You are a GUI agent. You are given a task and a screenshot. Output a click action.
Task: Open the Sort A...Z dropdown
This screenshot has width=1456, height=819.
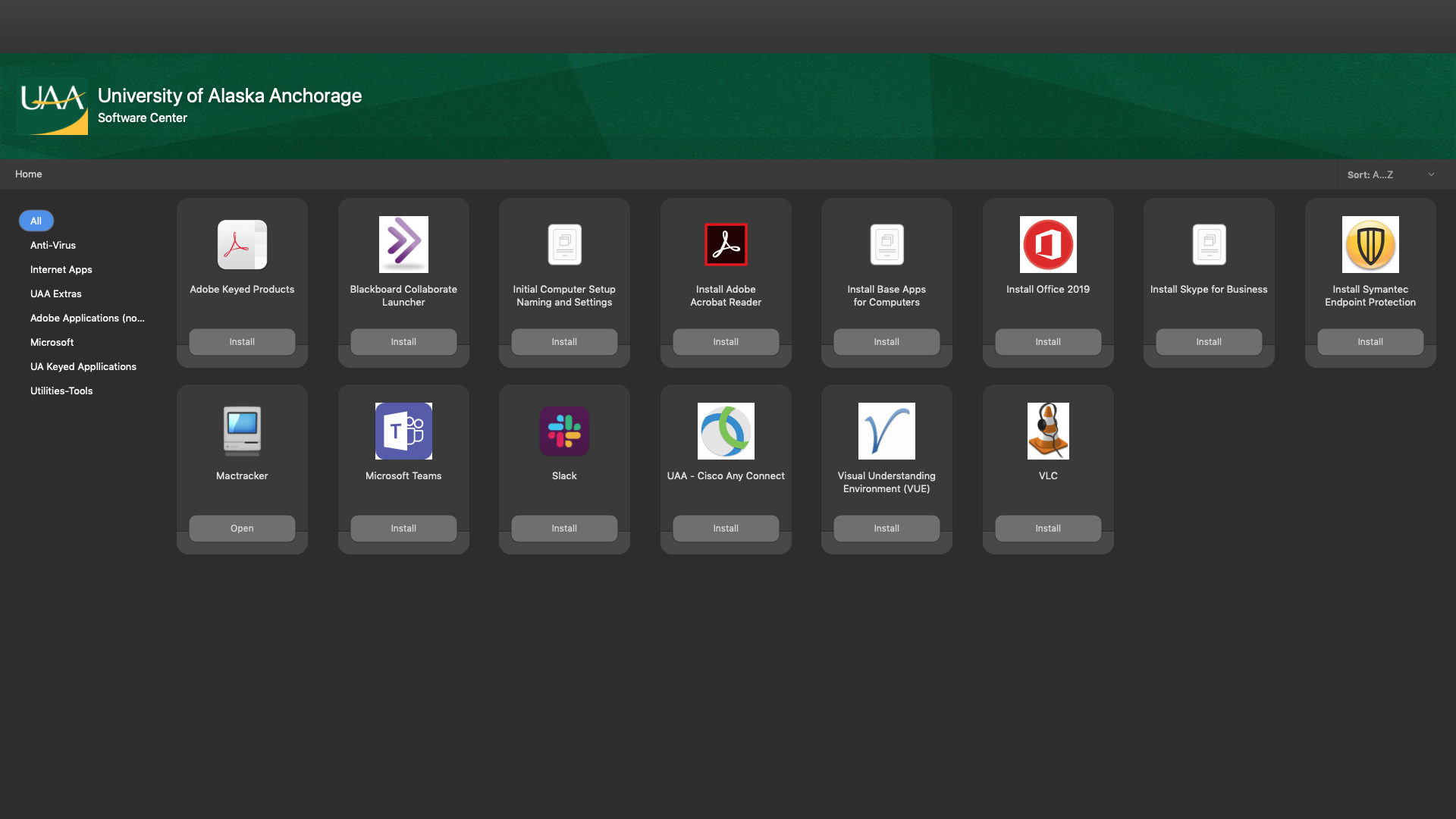1391,174
